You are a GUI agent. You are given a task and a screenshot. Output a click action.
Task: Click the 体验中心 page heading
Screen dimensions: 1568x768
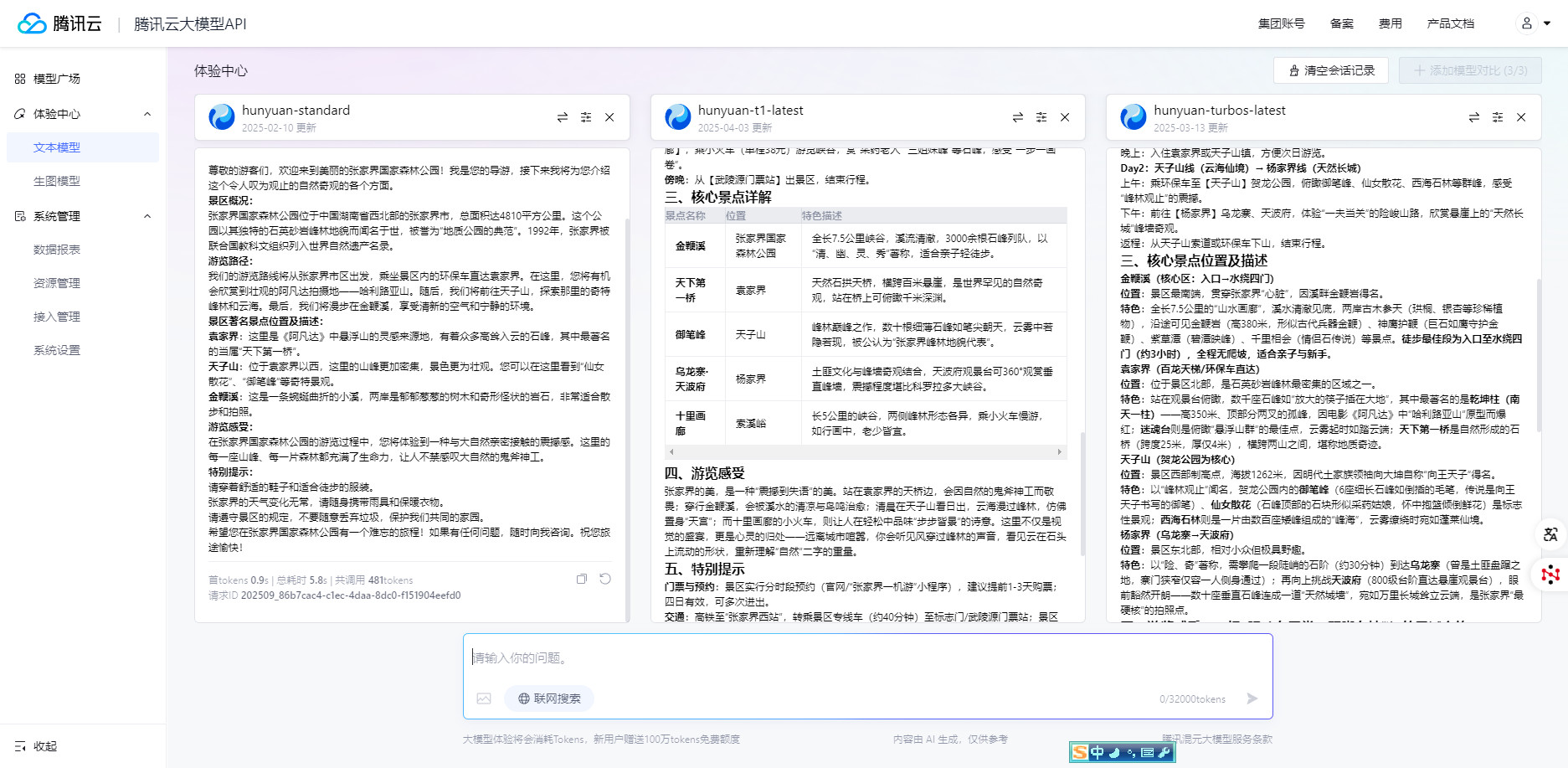(221, 71)
